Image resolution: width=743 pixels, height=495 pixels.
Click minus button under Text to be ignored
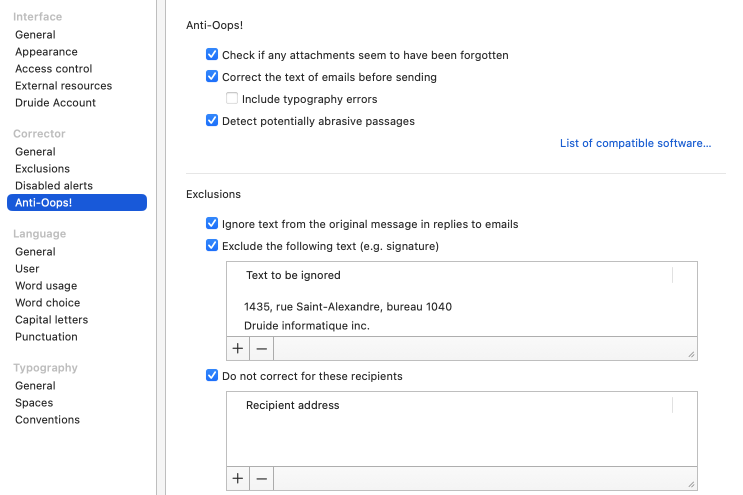point(261,349)
